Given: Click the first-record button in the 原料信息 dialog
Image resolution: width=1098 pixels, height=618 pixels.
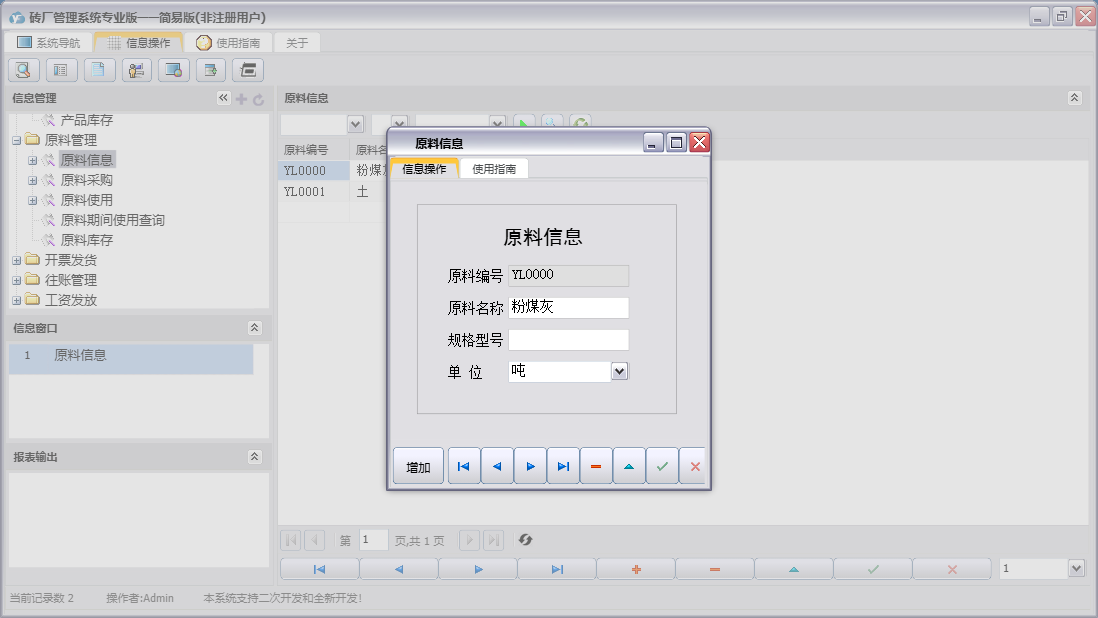Looking at the screenshot, I should pyautogui.click(x=464, y=467).
